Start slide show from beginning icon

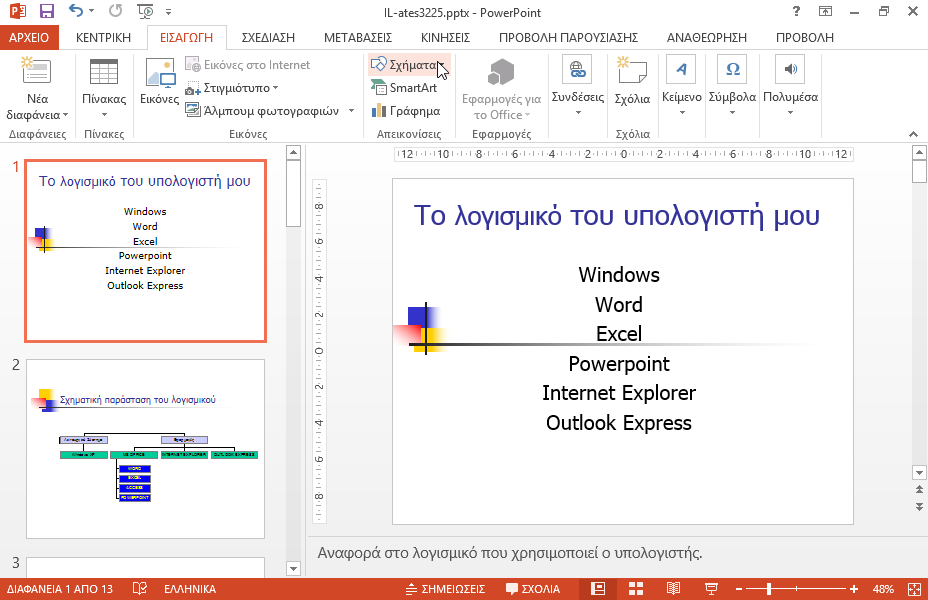click(x=145, y=11)
